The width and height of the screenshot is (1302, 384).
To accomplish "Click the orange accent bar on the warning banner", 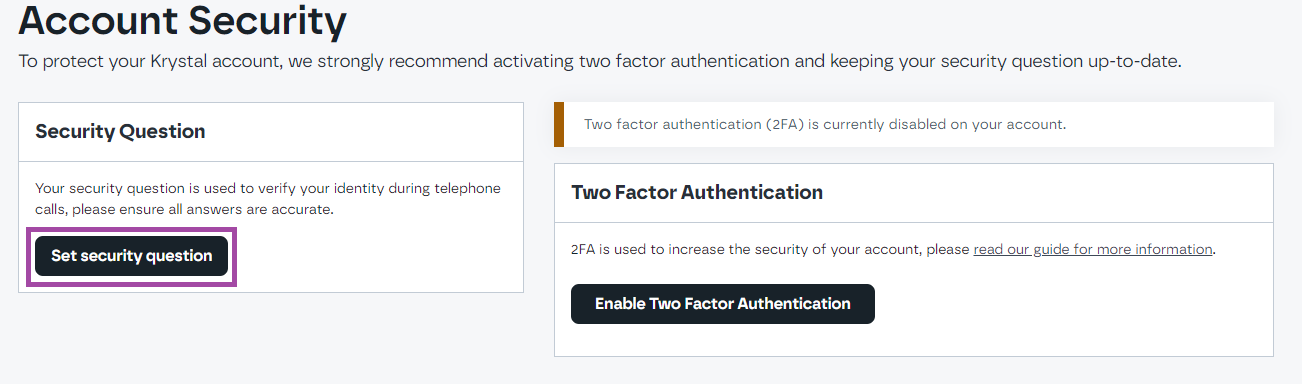I will [x=559, y=125].
